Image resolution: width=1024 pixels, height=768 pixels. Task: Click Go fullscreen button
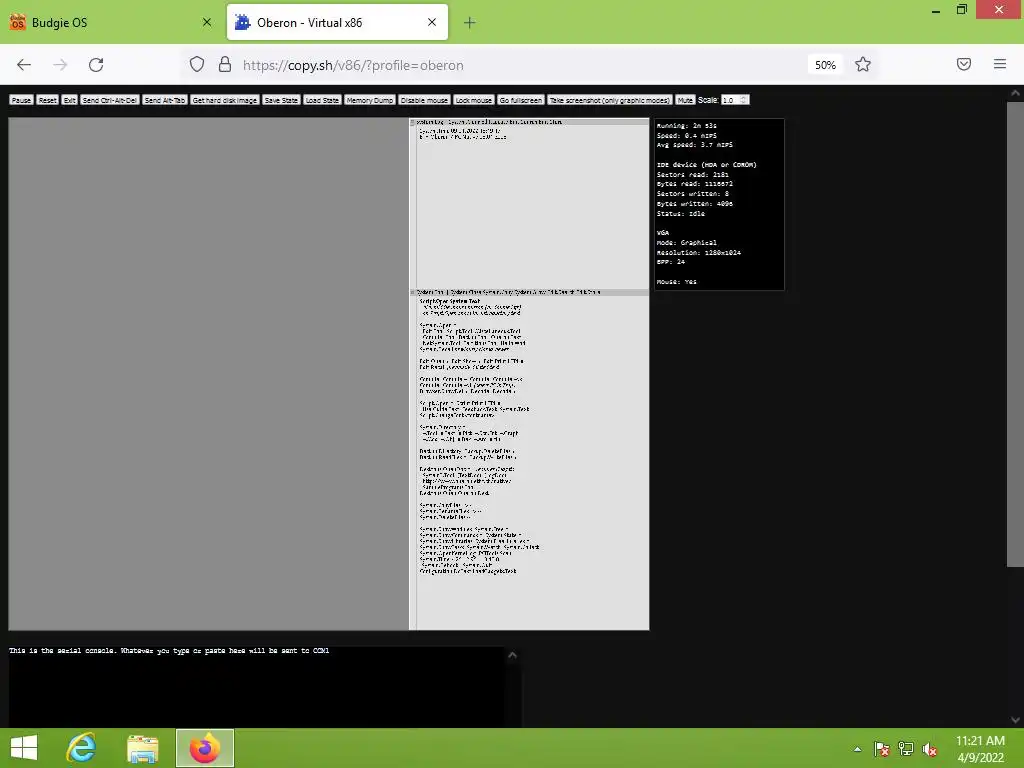[x=520, y=100]
